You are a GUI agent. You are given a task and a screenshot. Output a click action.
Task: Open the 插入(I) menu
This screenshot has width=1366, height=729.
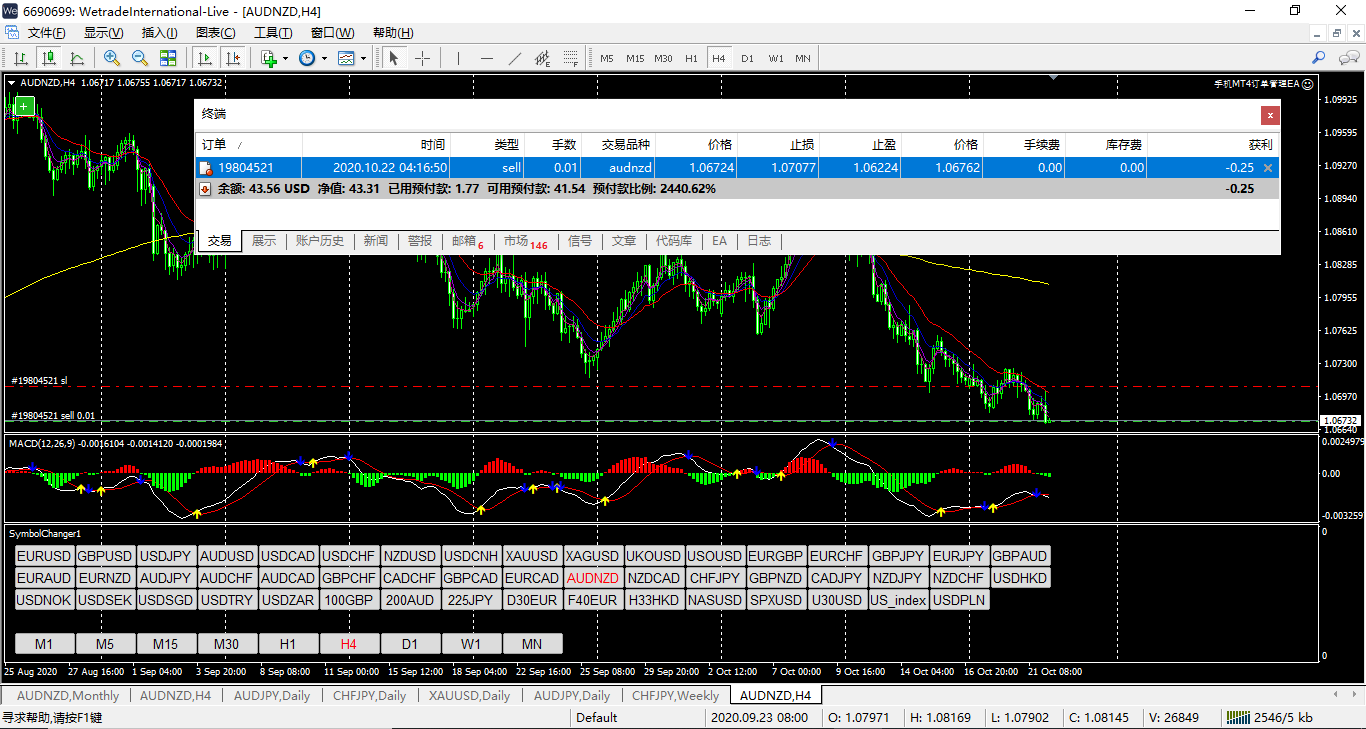pyautogui.click(x=160, y=33)
